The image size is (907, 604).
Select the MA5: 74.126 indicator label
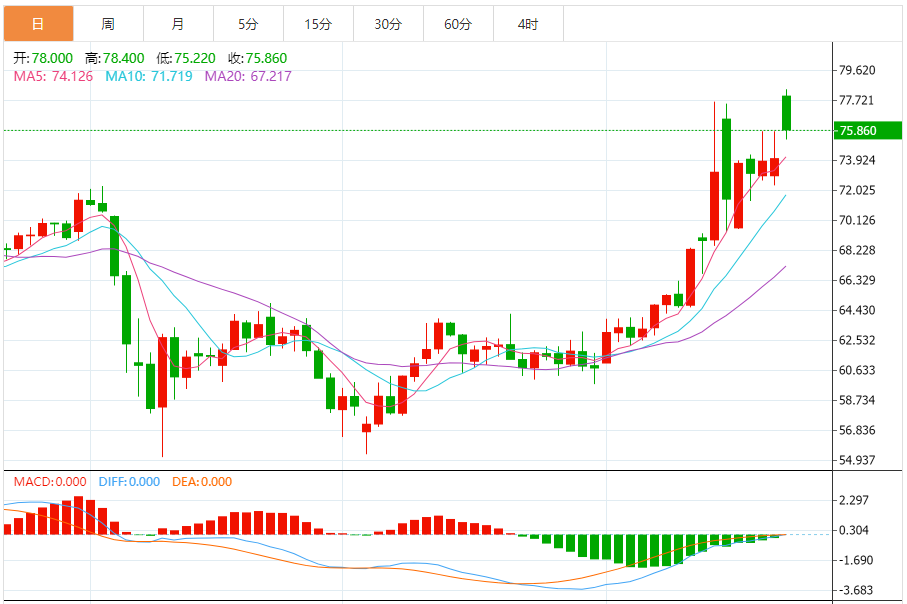click(53, 76)
